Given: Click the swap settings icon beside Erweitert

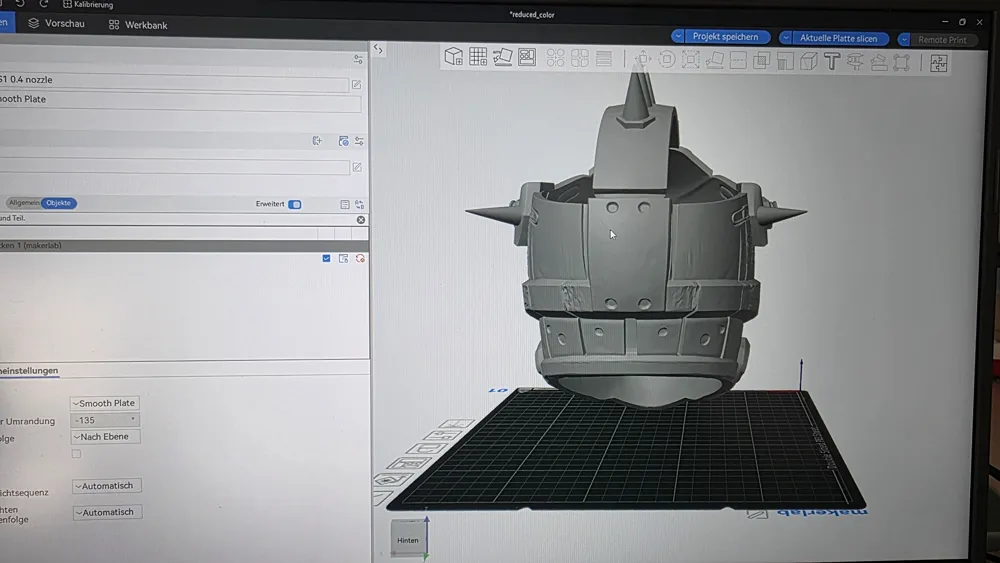Looking at the screenshot, I should pos(360,205).
